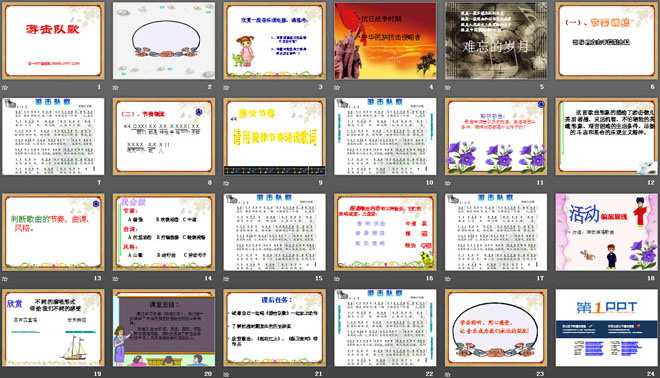
Task: Click the animation star under slide 1
Action: [5, 88]
